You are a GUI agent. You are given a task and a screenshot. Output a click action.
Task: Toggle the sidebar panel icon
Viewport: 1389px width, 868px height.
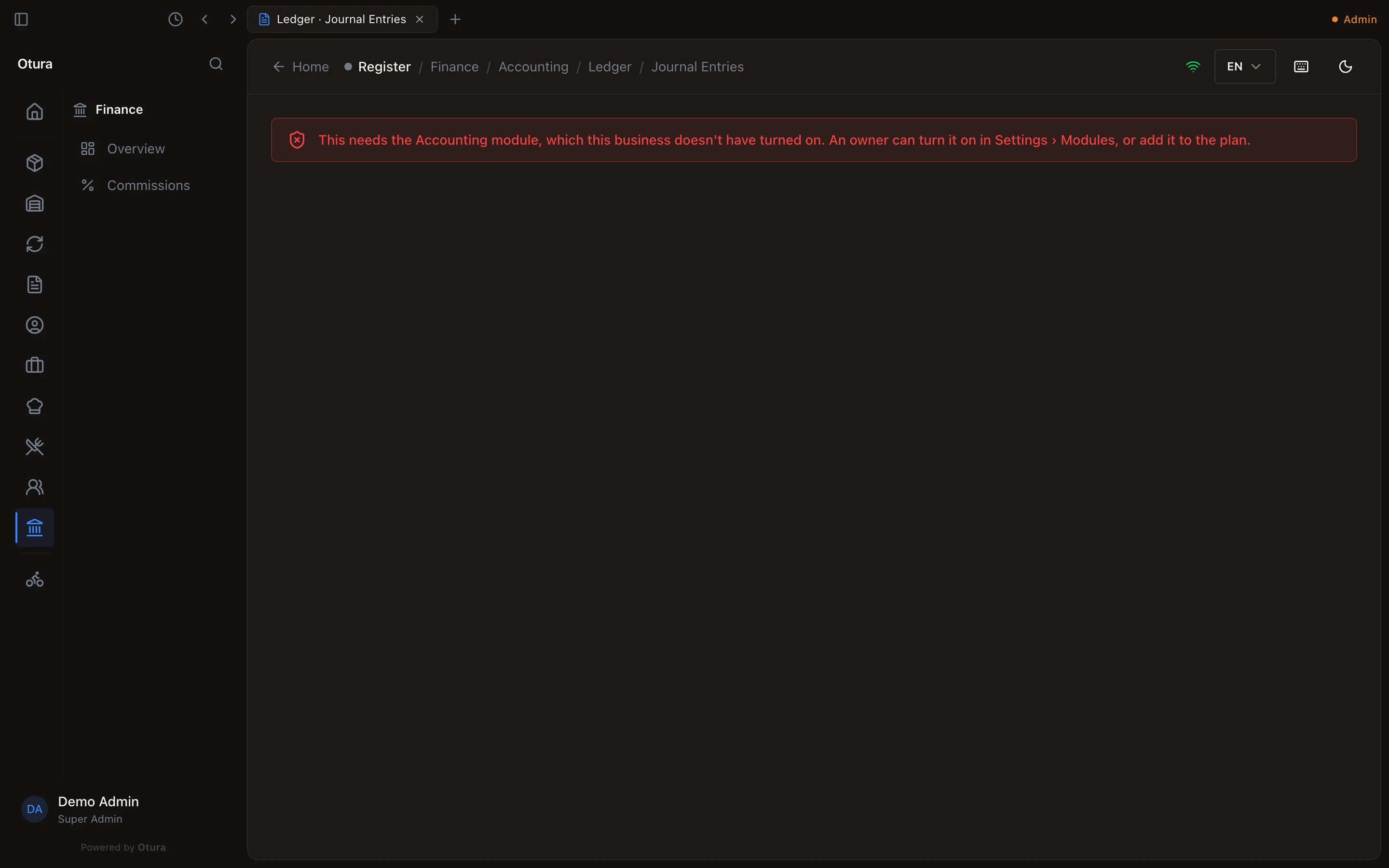21,19
